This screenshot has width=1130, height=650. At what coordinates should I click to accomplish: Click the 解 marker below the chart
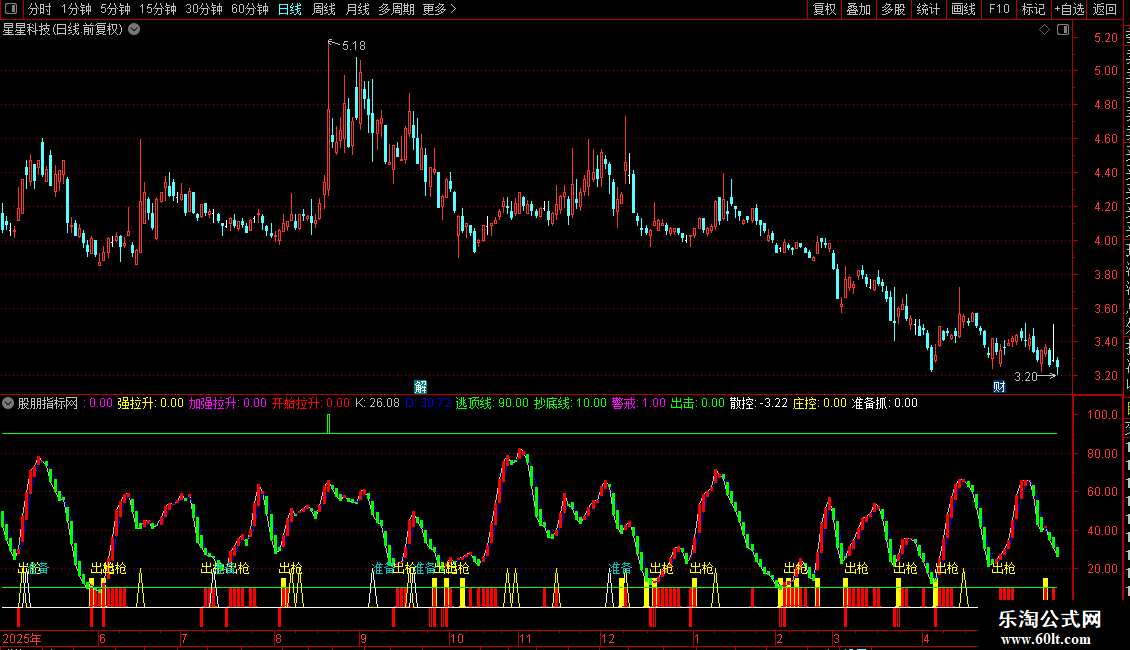pos(420,387)
